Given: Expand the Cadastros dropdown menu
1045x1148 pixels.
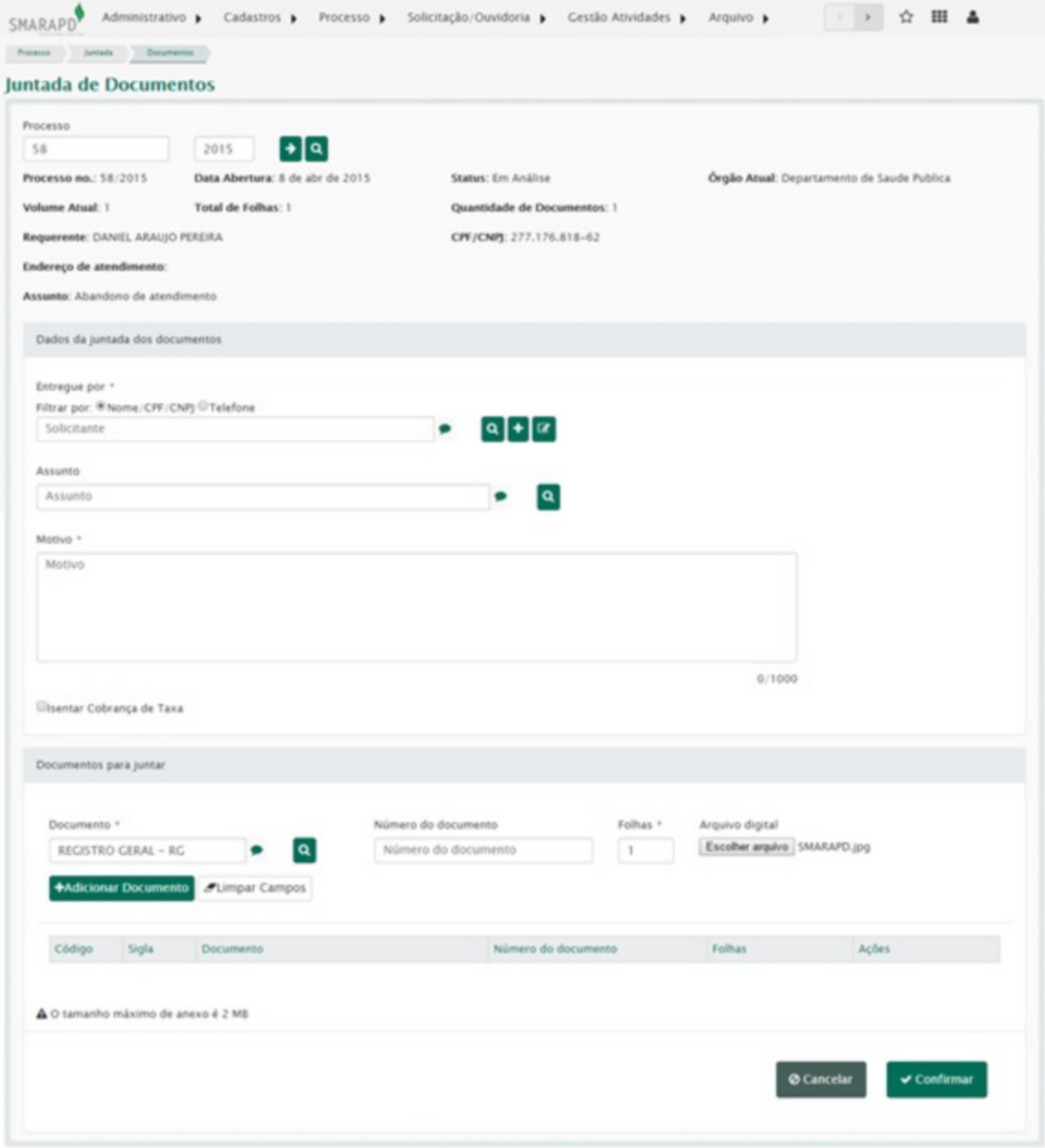Looking at the screenshot, I should (x=260, y=18).
